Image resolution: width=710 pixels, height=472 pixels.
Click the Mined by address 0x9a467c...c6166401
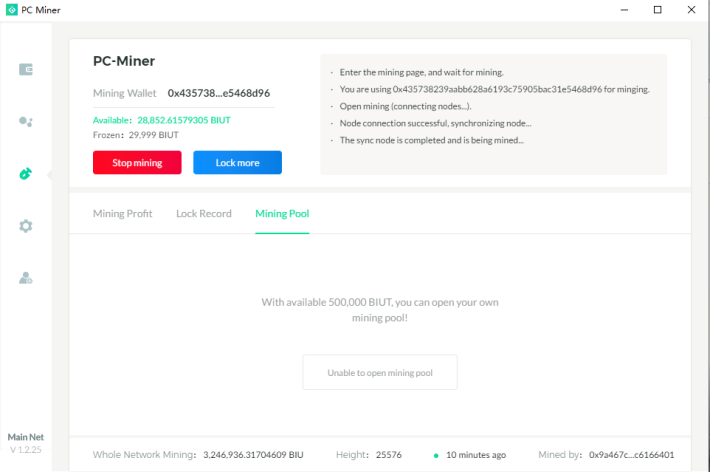(x=631, y=455)
